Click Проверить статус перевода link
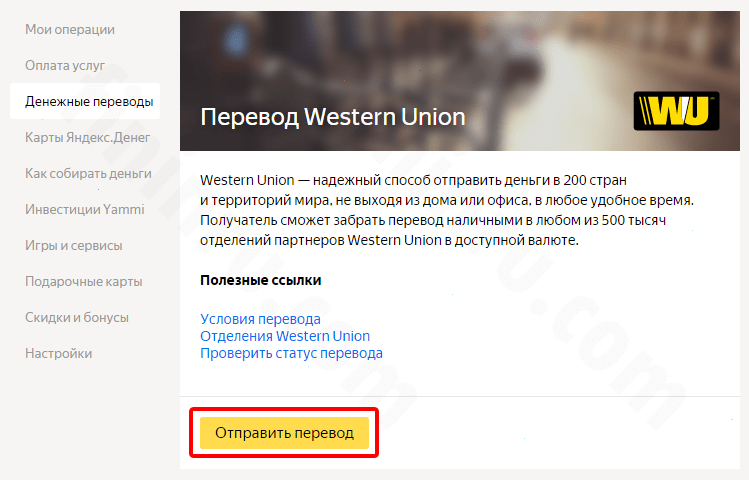This screenshot has width=749, height=480. click(x=291, y=353)
